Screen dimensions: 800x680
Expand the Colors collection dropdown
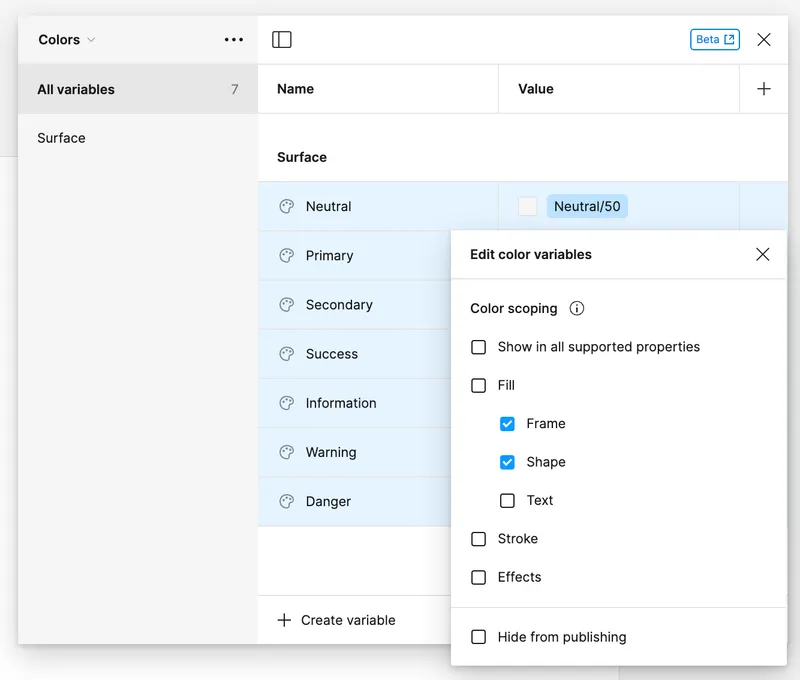pyautogui.click(x=67, y=40)
